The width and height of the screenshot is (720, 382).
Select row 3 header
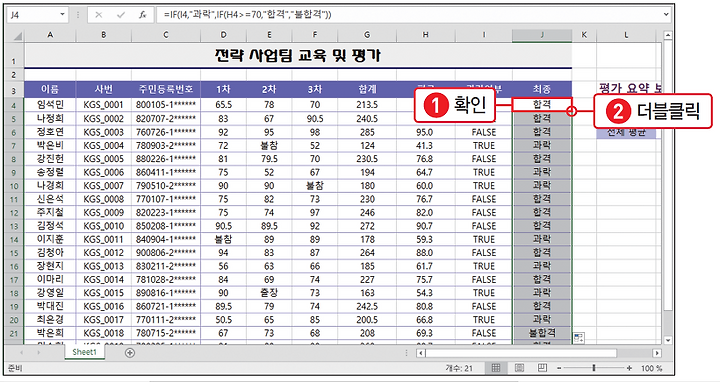[x=14, y=90]
